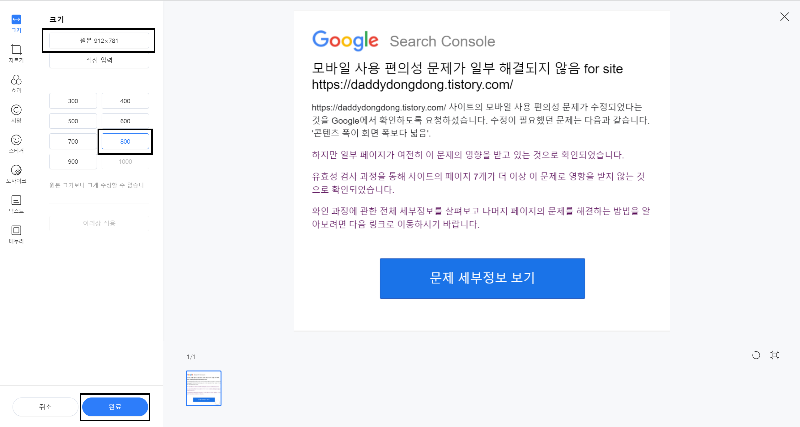Select the original size 912x781 button
The width and height of the screenshot is (800, 427).
tap(99, 40)
